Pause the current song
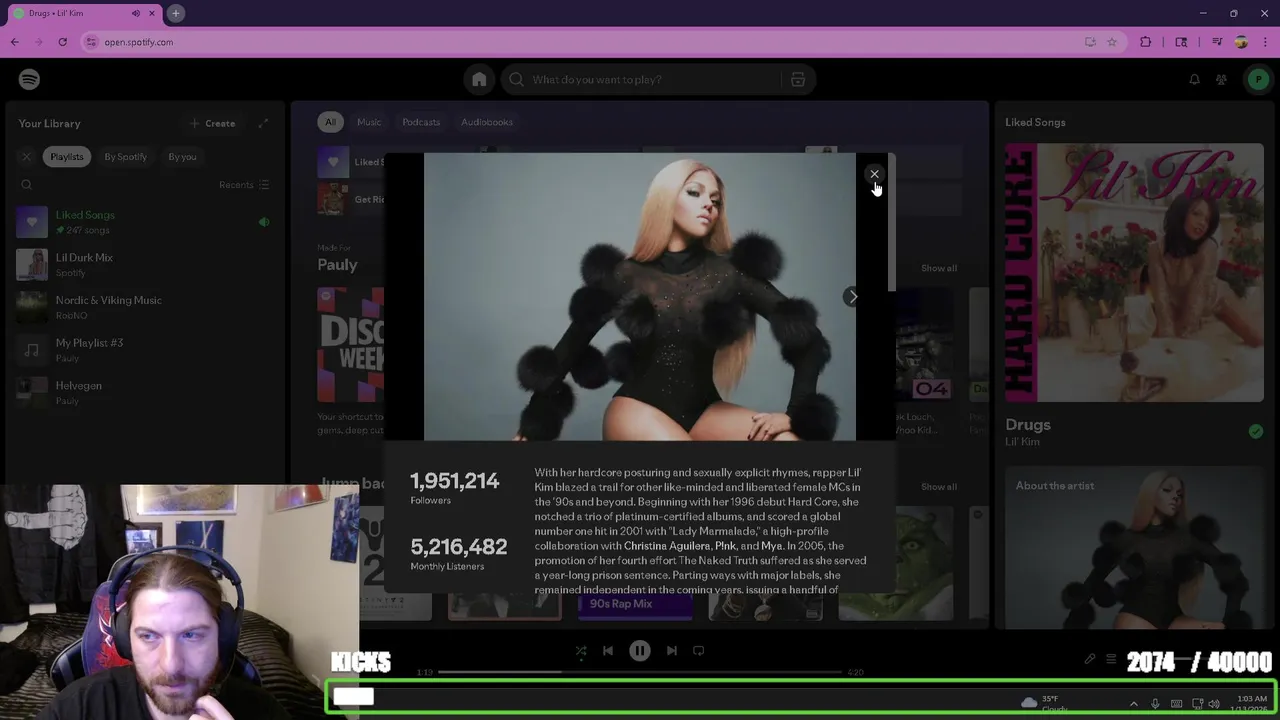This screenshot has height=720, width=1280. [x=640, y=650]
